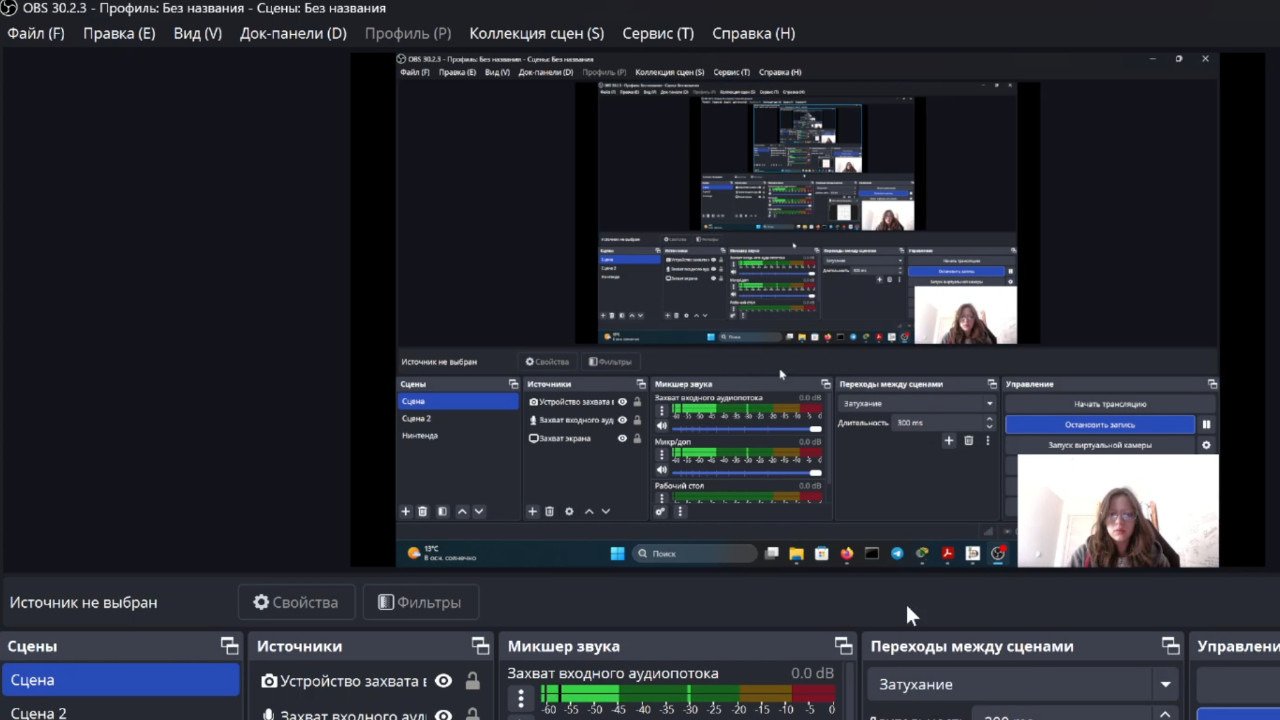This screenshot has height=720, width=1280.
Task: Open Telegram icon in preview taskbar
Action: pos(897,553)
